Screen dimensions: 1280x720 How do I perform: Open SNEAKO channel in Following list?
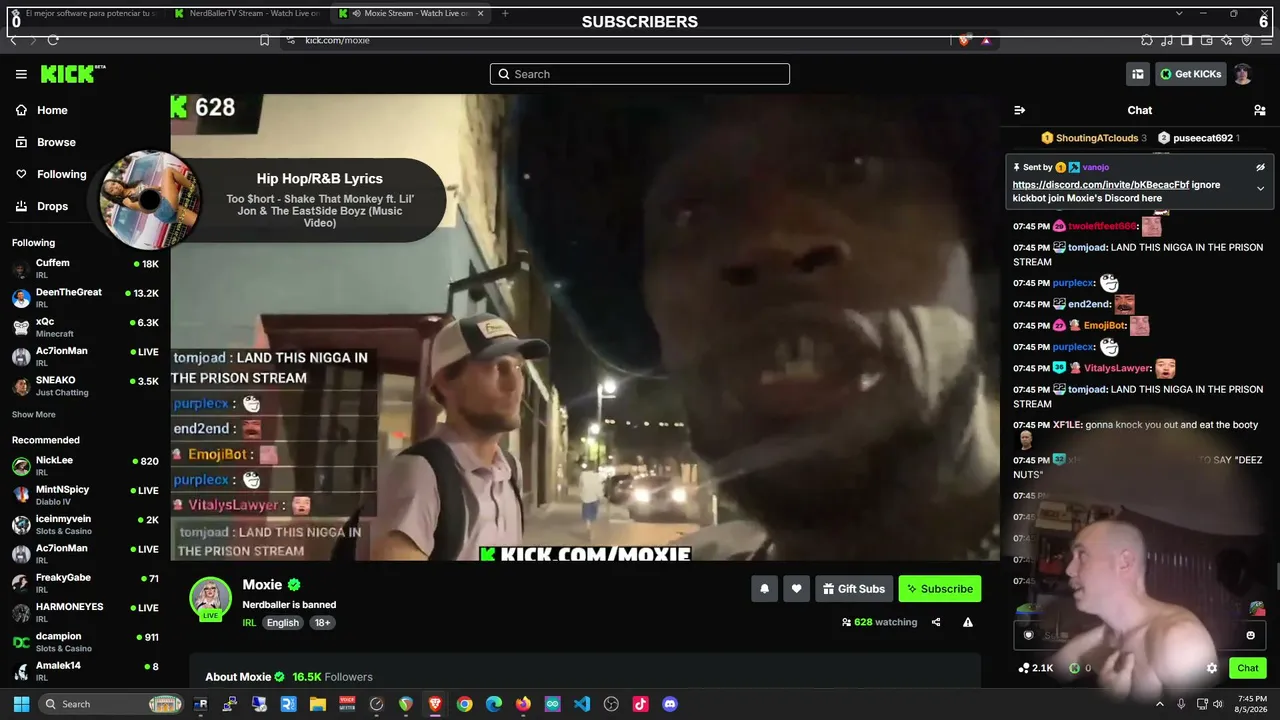85,386
